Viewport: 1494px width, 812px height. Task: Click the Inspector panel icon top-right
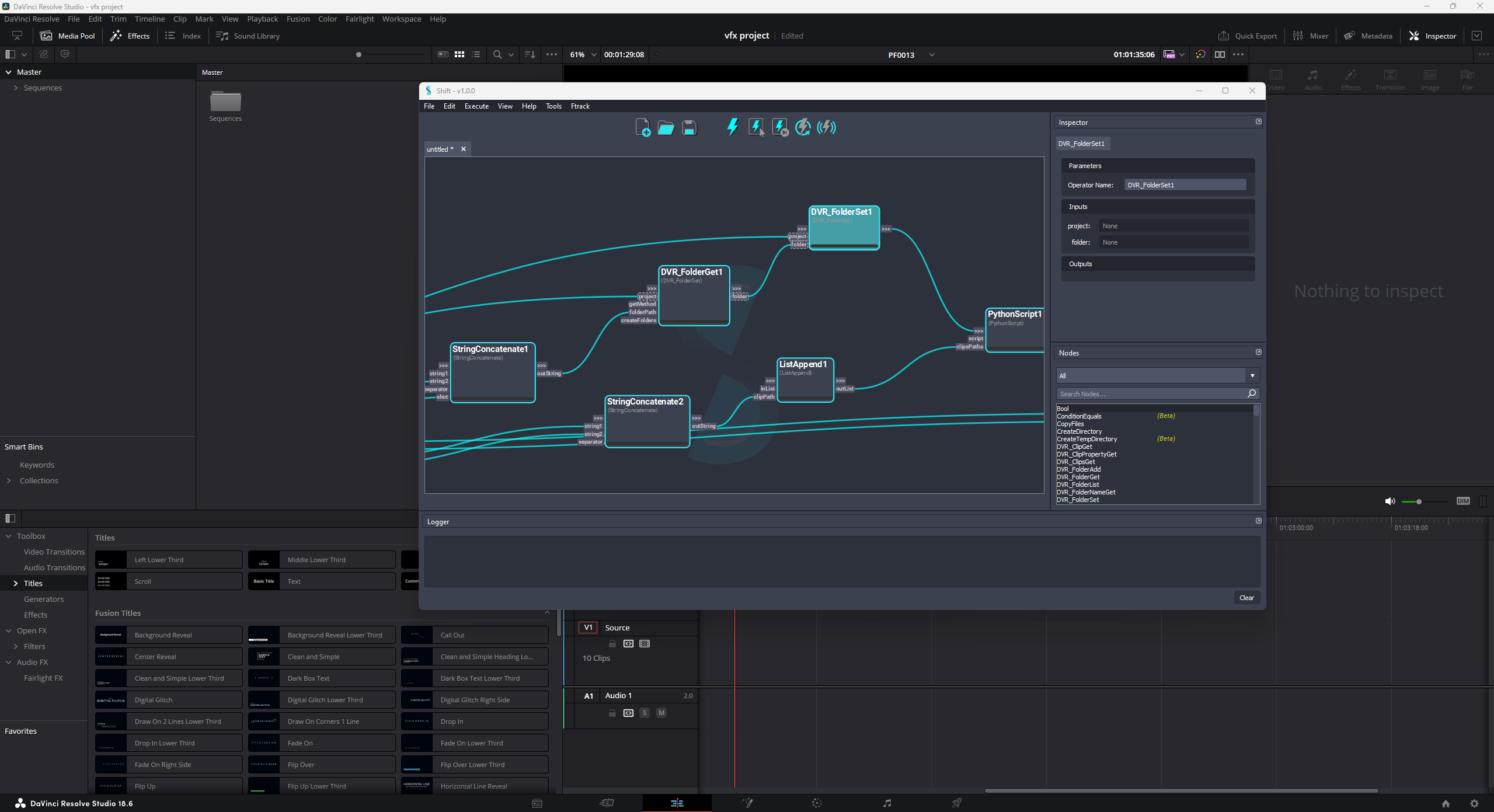click(1413, 35)
